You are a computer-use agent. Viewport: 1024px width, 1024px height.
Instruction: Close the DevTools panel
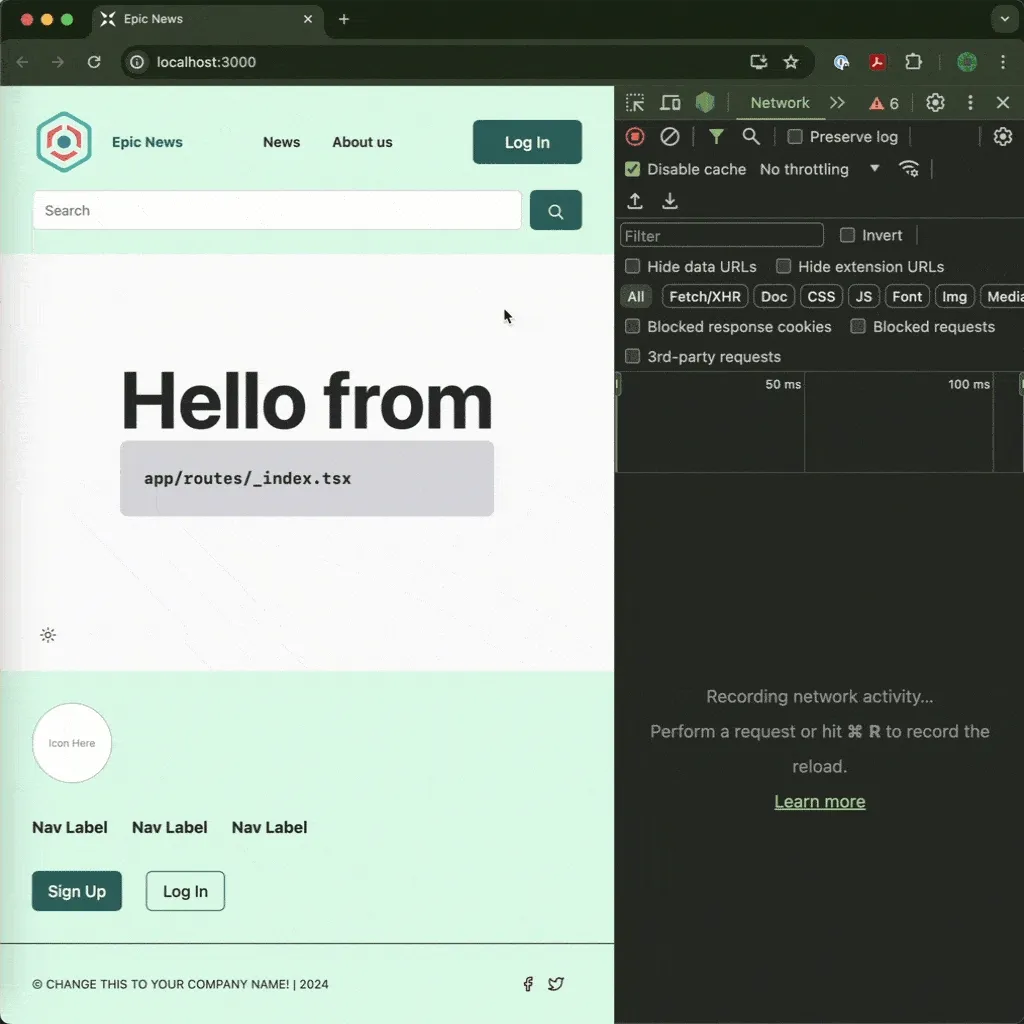(1003, 103)
